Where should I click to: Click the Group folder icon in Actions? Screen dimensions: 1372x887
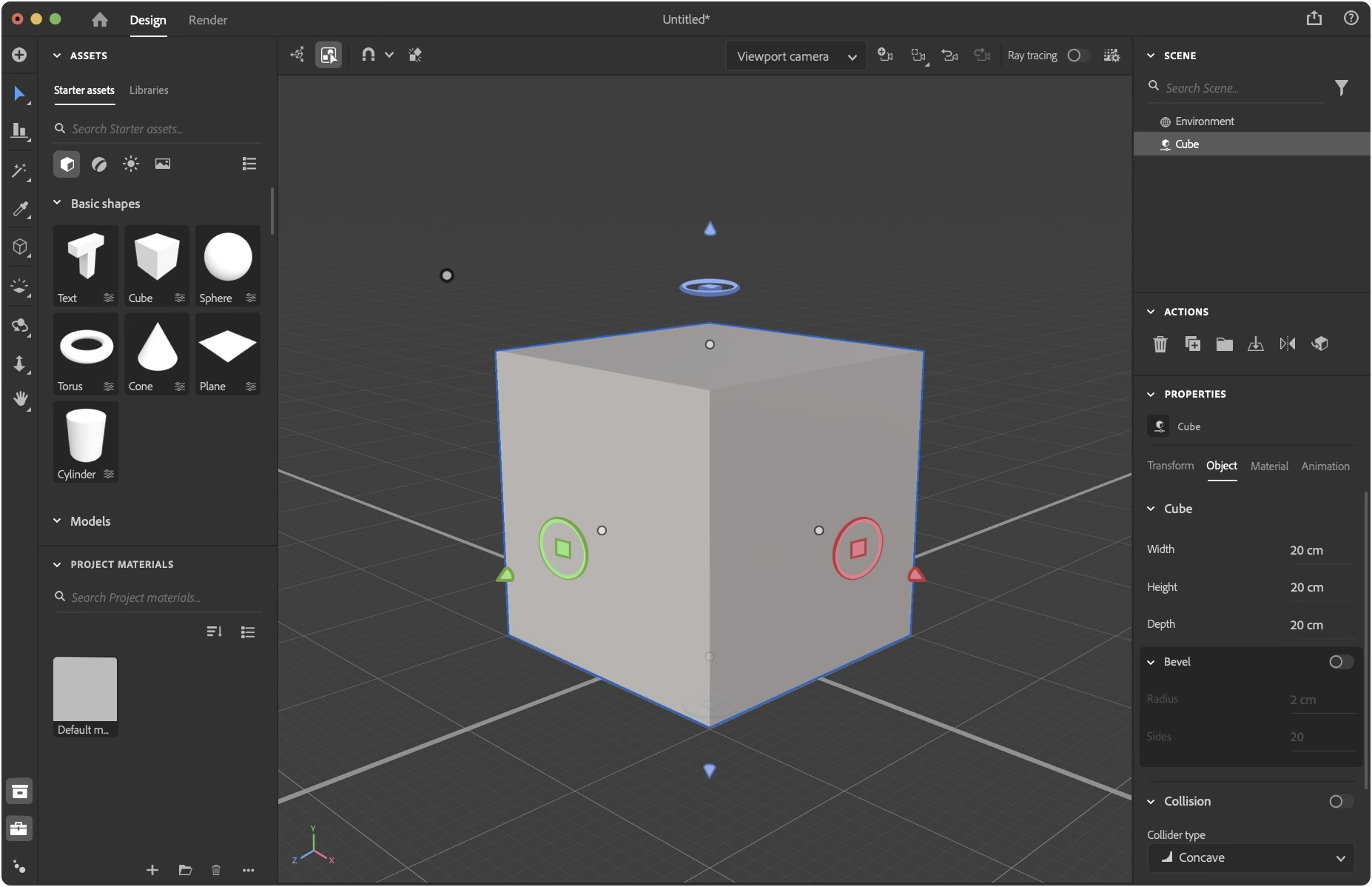(1224, 344)
